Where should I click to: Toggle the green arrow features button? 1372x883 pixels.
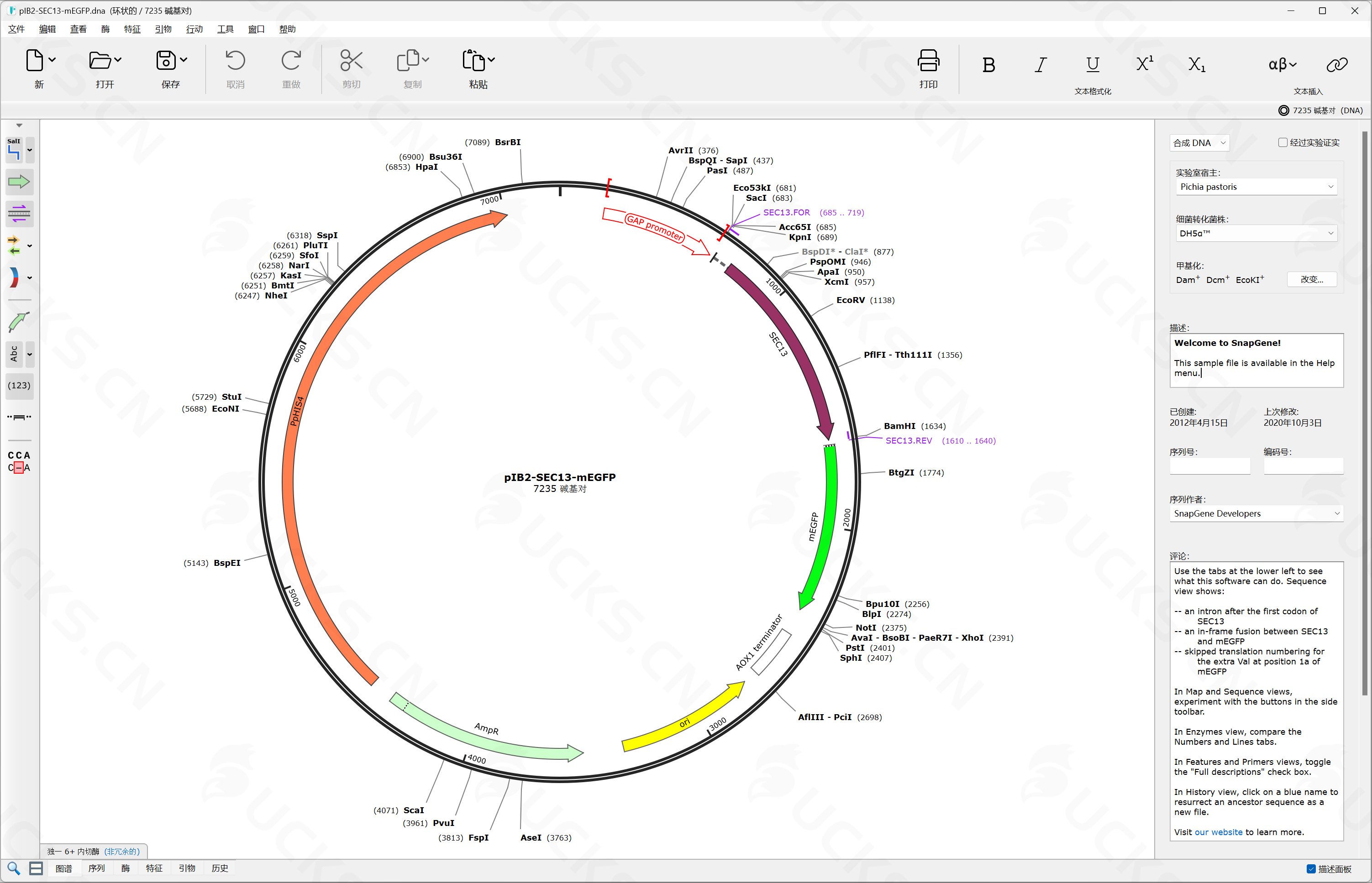click(19, 182)
